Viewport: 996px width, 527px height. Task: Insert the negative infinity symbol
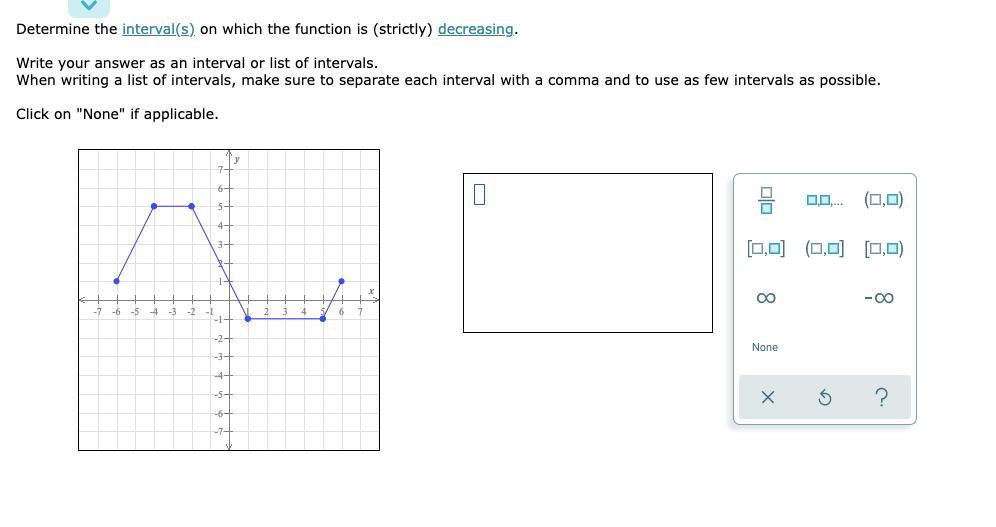tap(877, 298)
